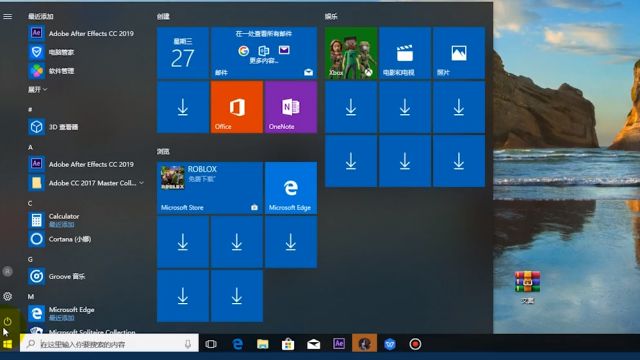Open the Office tile

237,107
